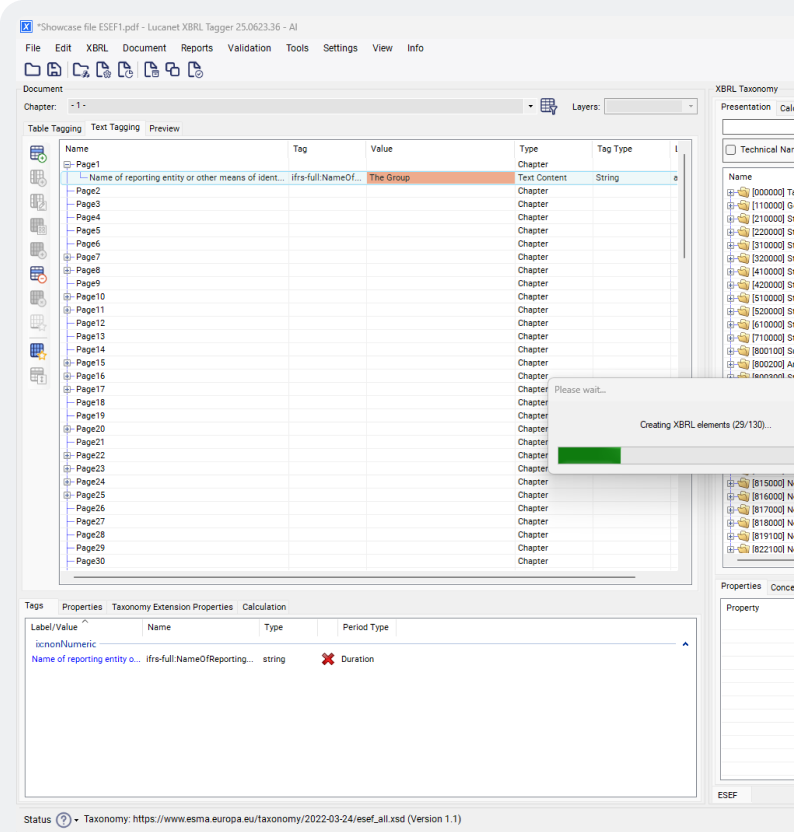Screen dimensions: 794x832
Task: Open the Chapter dropdown list
Action: 530,107
